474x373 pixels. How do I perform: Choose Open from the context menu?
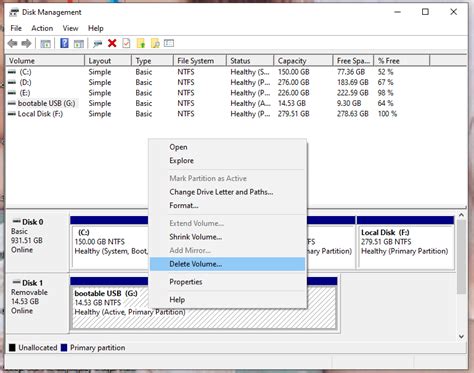tap(227, 147)
